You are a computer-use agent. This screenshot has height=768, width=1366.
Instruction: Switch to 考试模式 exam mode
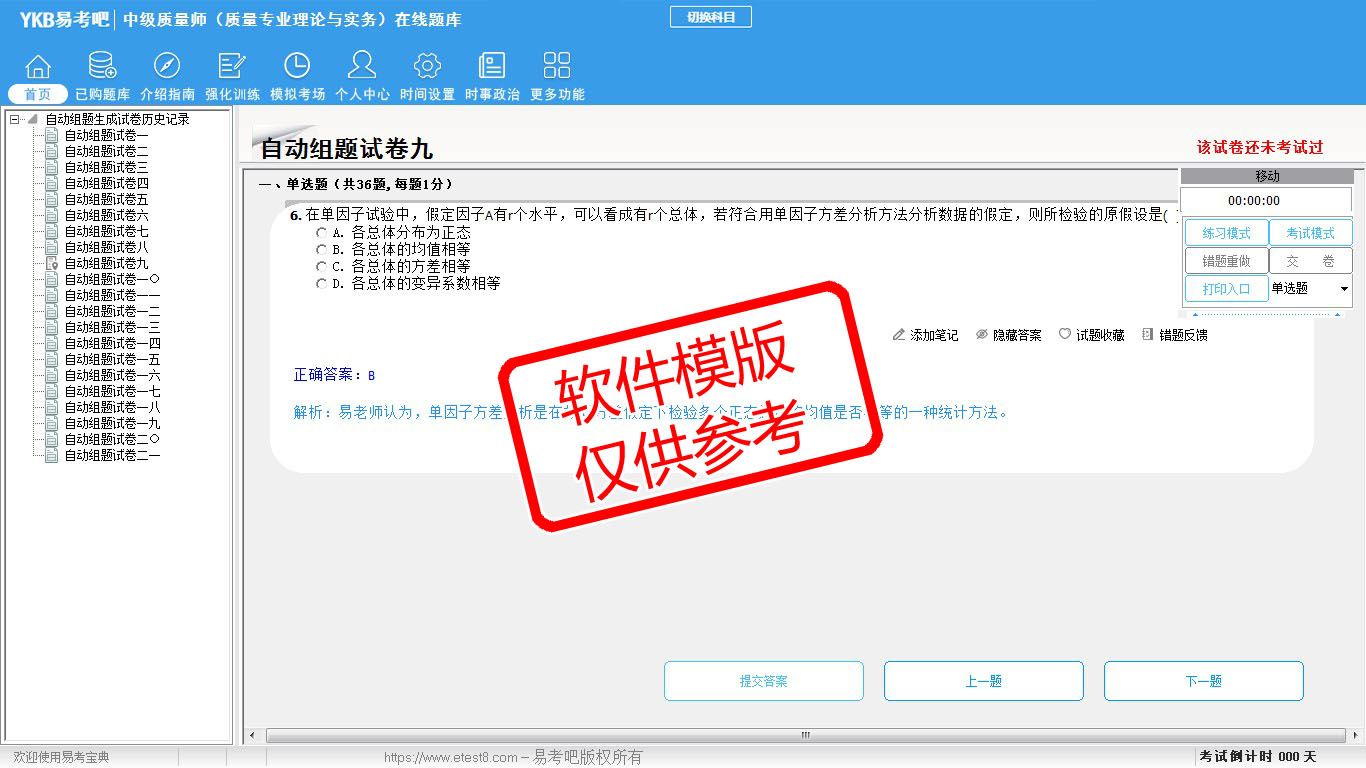coord(1310,233)
